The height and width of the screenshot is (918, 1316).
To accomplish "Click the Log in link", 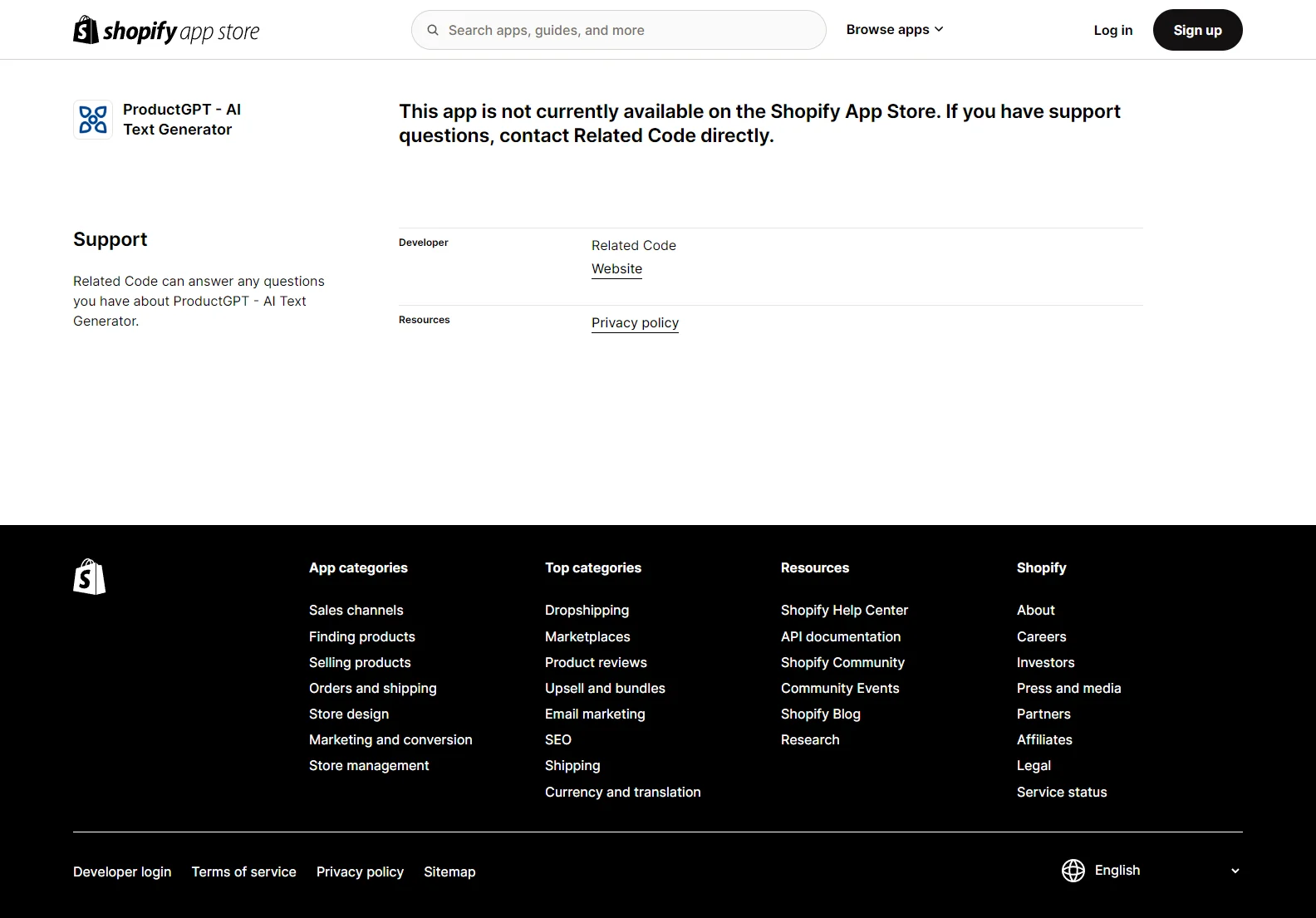I will [x=1113, y=30].
